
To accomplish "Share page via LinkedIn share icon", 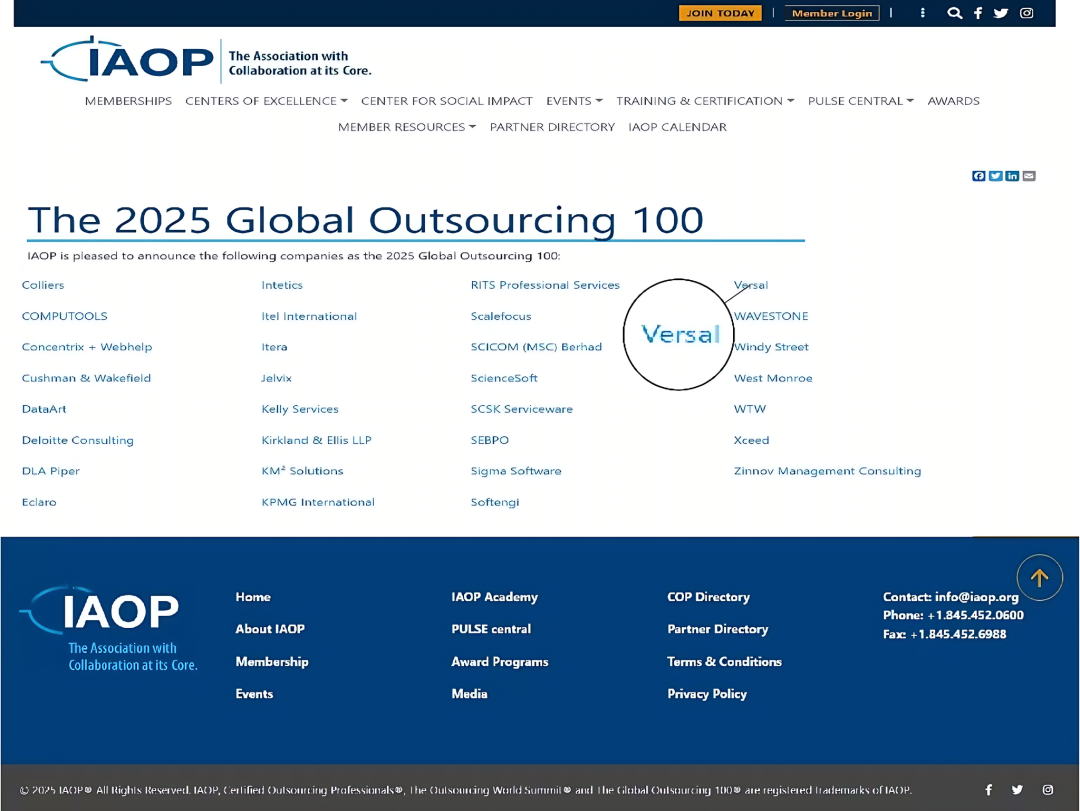I will [1012, 176].
